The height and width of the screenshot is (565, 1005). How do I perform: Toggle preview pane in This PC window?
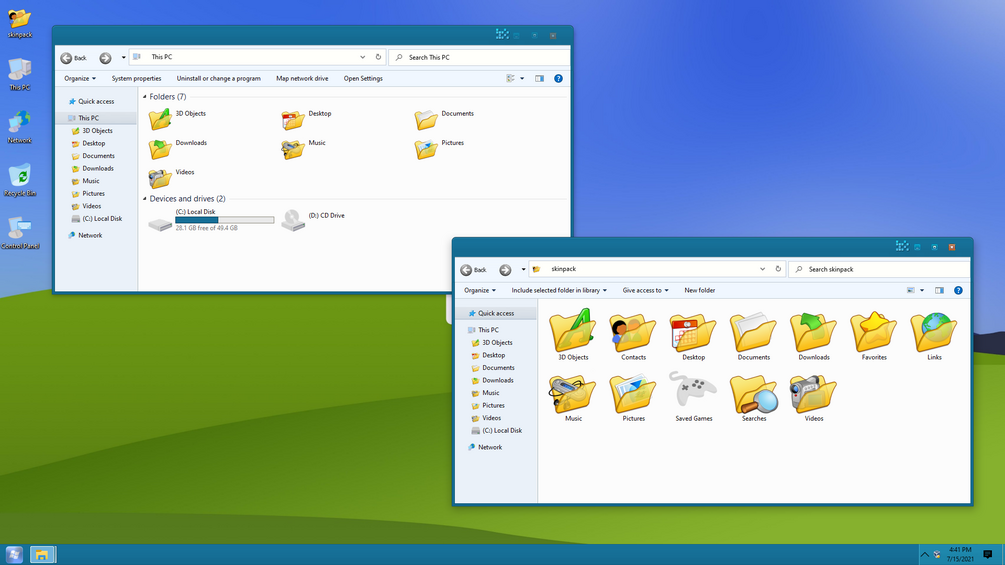pyautogui.click(x=540, y=78)
